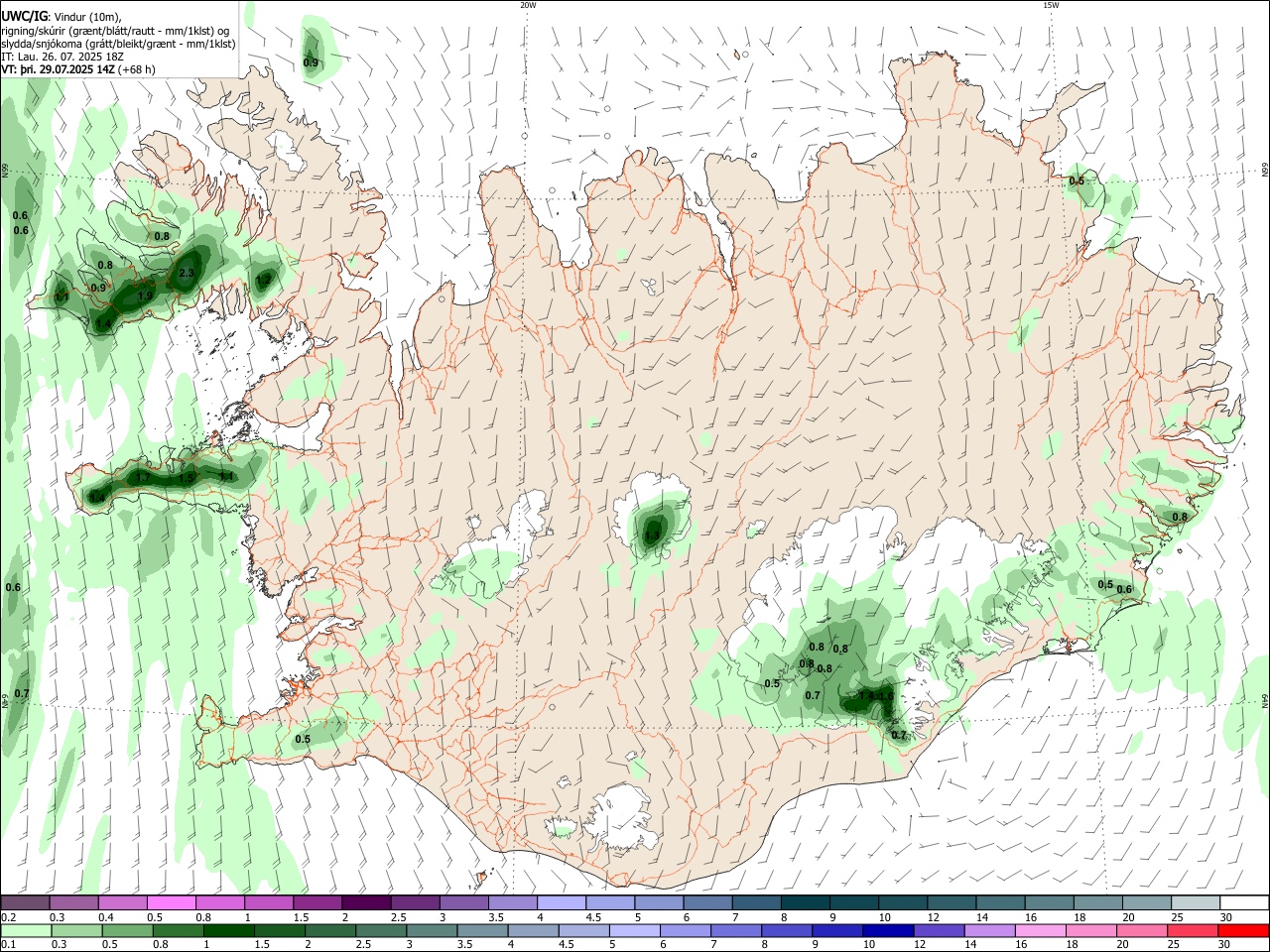Click the 0.1 label in the rain legend
The image size is (1270, 952).
[x=8, y=944]
